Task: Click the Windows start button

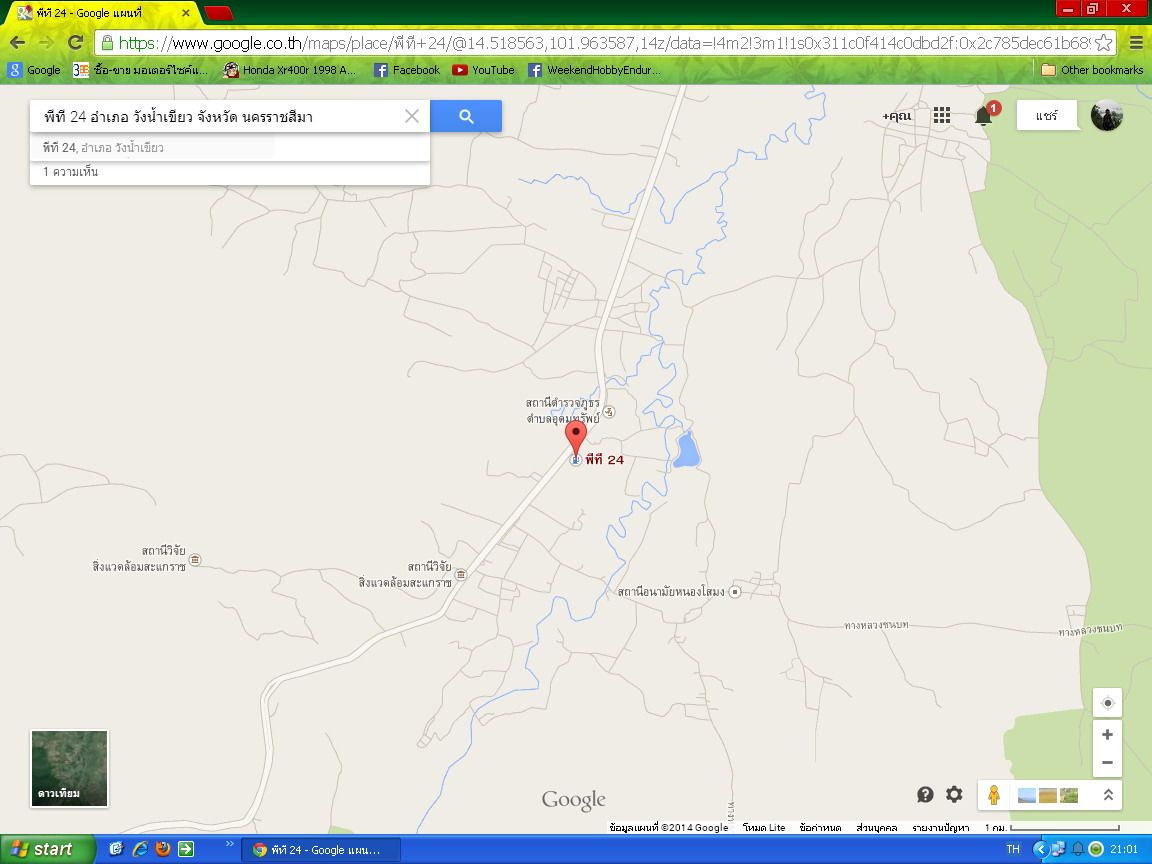Action: [x=42, y=849]
